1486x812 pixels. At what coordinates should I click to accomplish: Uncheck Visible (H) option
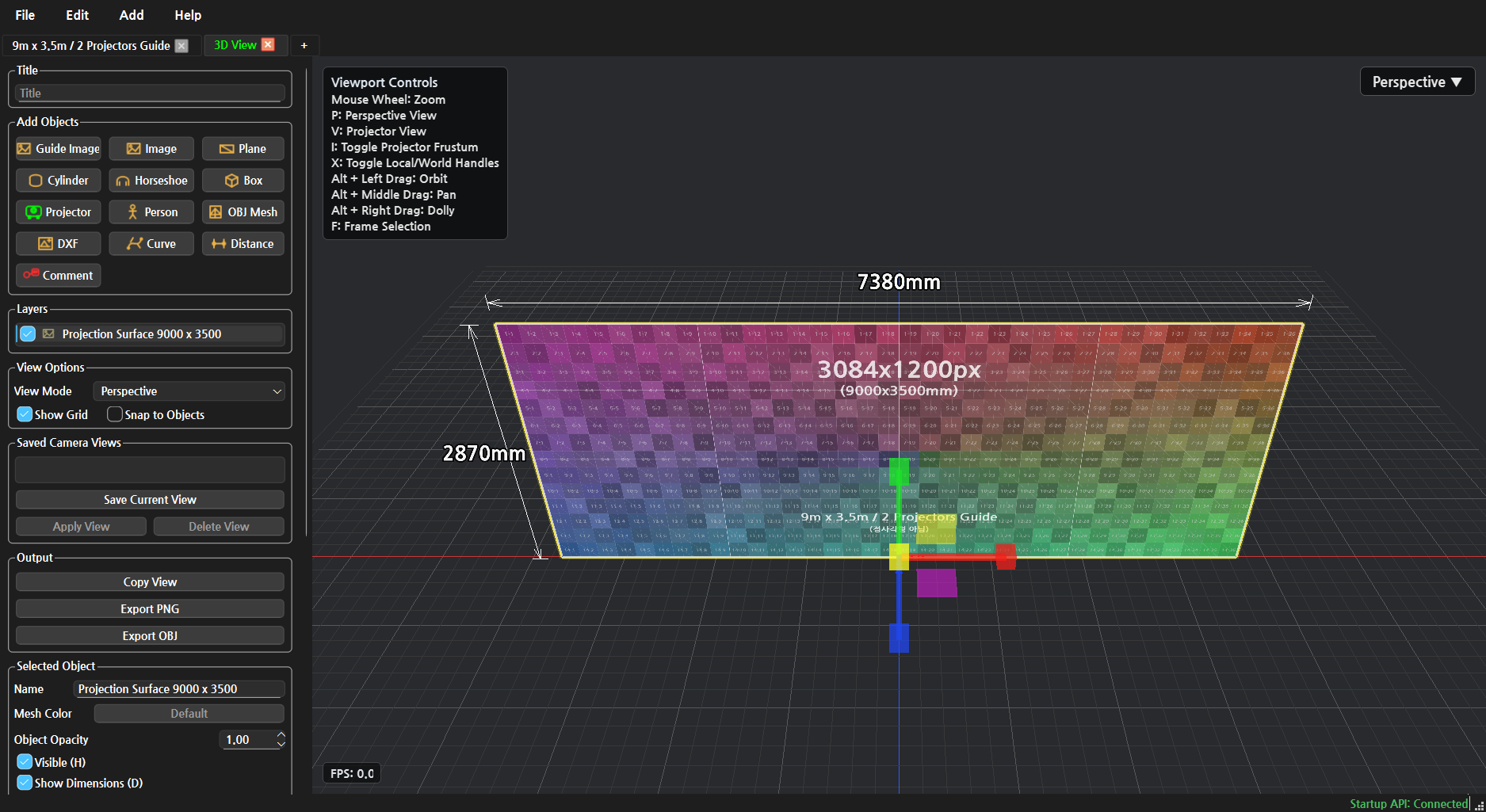pyautogui.click(x=25, y=762)
